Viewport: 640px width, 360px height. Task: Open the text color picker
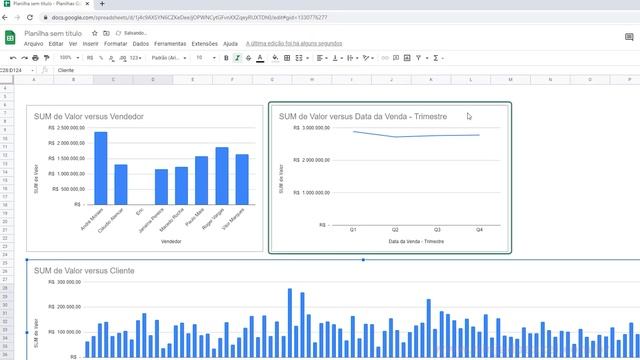click(260, 58)
